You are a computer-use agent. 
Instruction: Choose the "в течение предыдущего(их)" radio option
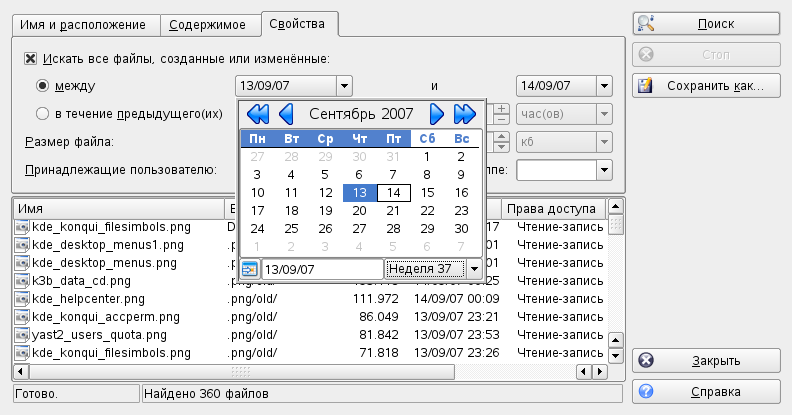pyautogui.click(x=43, y=113)
